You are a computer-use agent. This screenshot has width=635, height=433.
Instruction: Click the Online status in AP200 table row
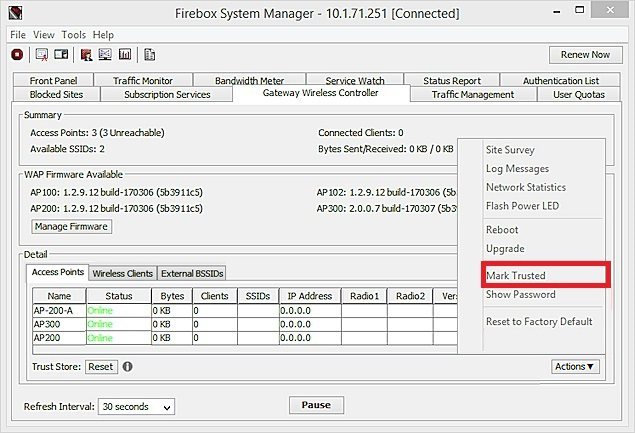[x=119, y=337]
